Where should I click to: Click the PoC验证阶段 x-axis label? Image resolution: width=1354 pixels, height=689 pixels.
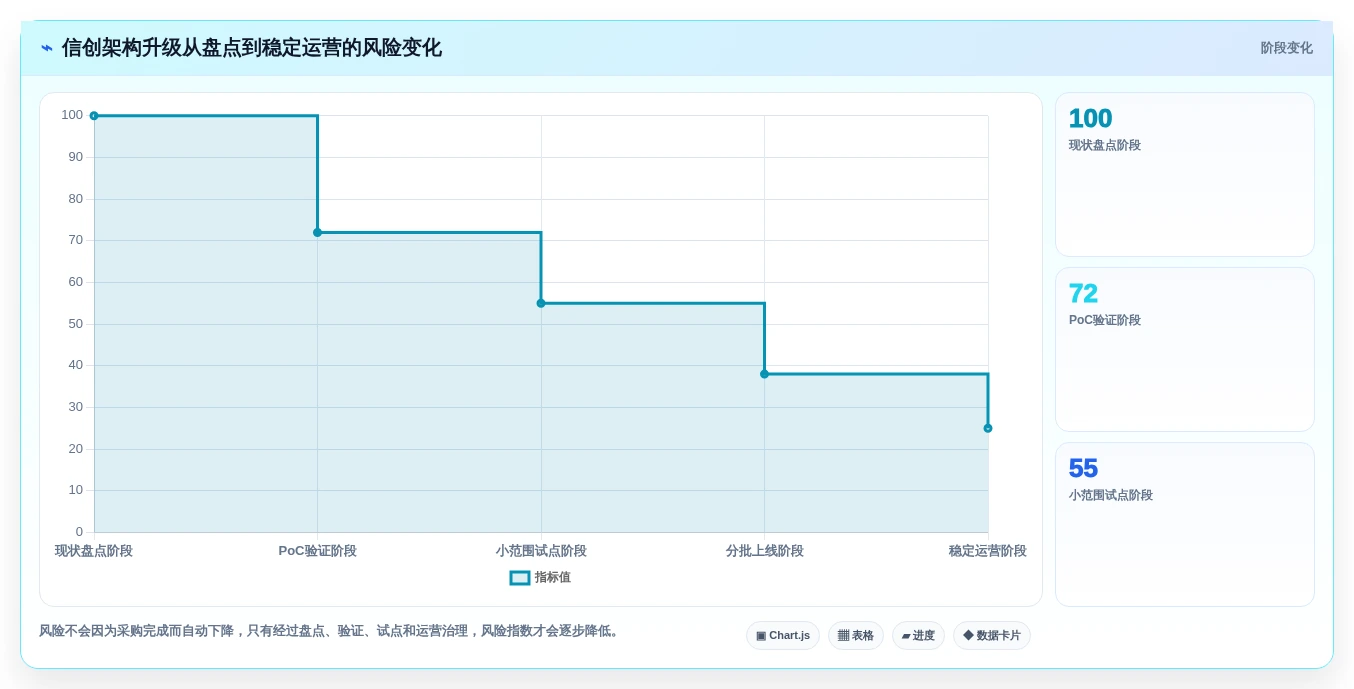[317, 551]
